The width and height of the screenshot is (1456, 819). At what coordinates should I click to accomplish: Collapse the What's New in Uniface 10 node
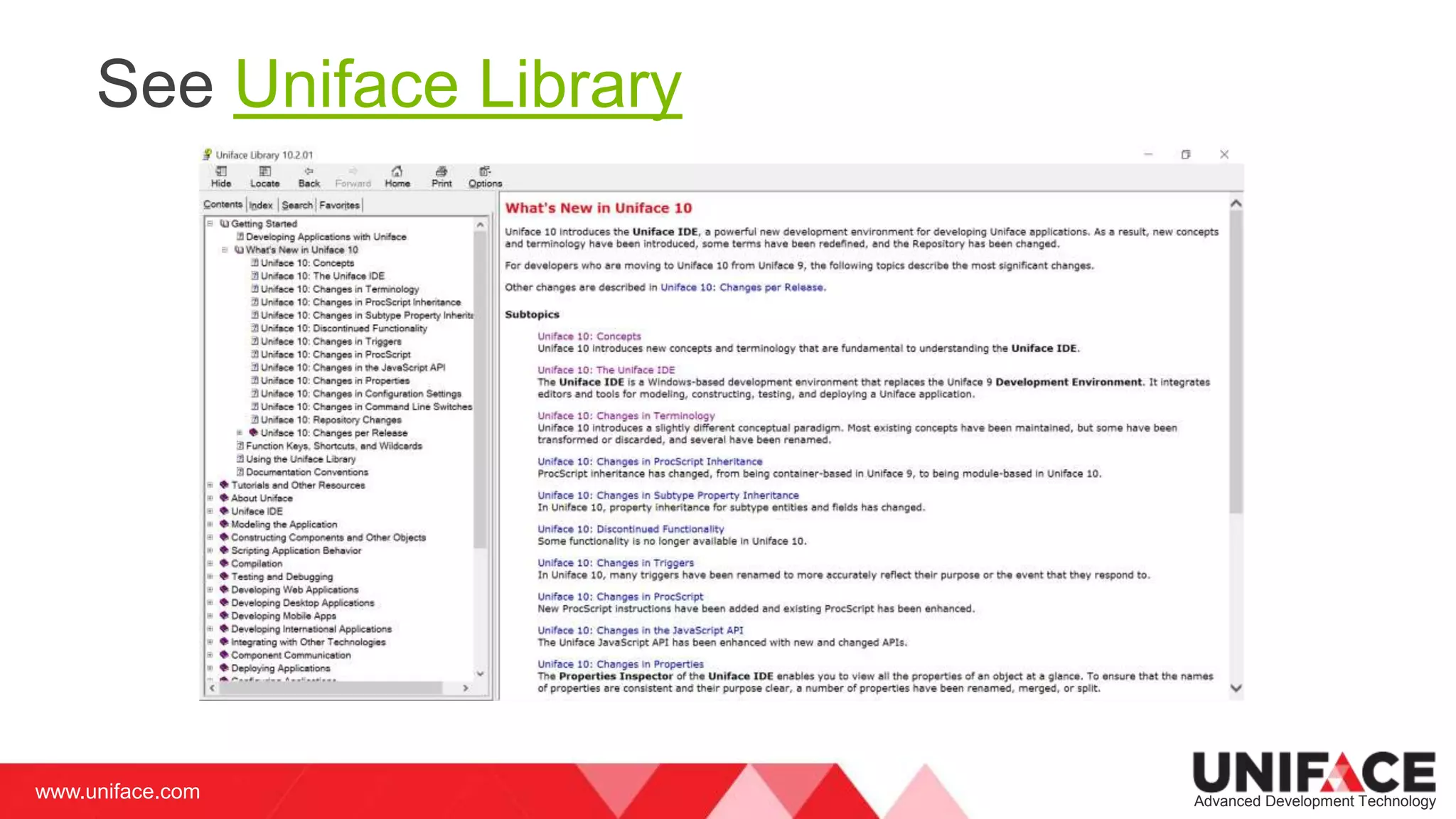(225, 250)
